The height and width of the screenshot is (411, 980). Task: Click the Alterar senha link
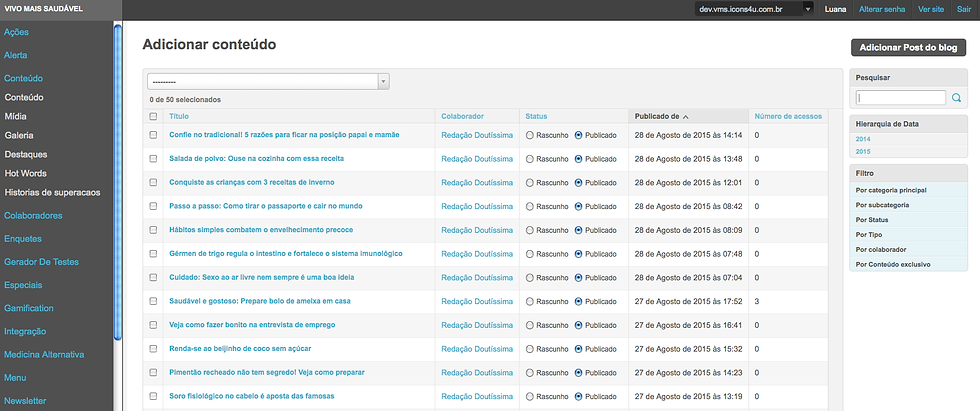pyautogui.click(x=883, y=9)
